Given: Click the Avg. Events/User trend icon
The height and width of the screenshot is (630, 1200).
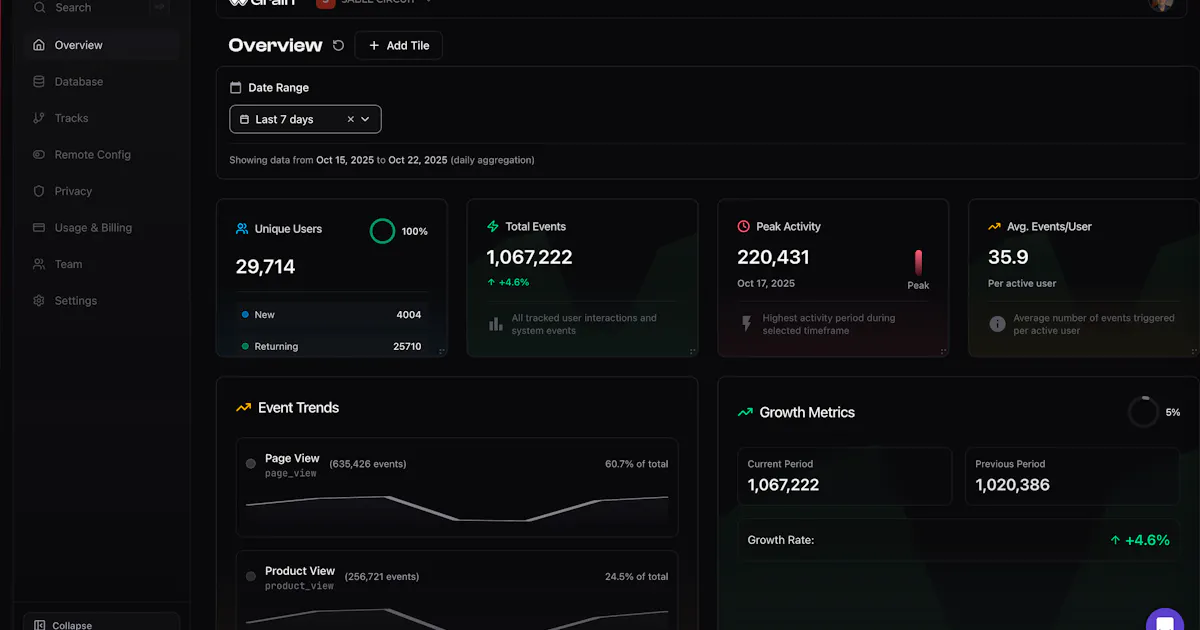Looking at the screenshot, I should [x=995, y=227].
